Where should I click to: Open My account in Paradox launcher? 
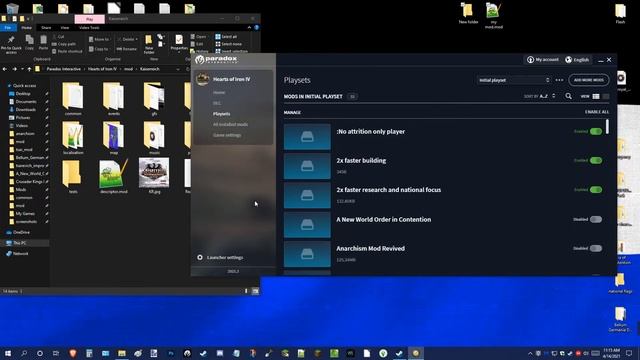point(542,60)
